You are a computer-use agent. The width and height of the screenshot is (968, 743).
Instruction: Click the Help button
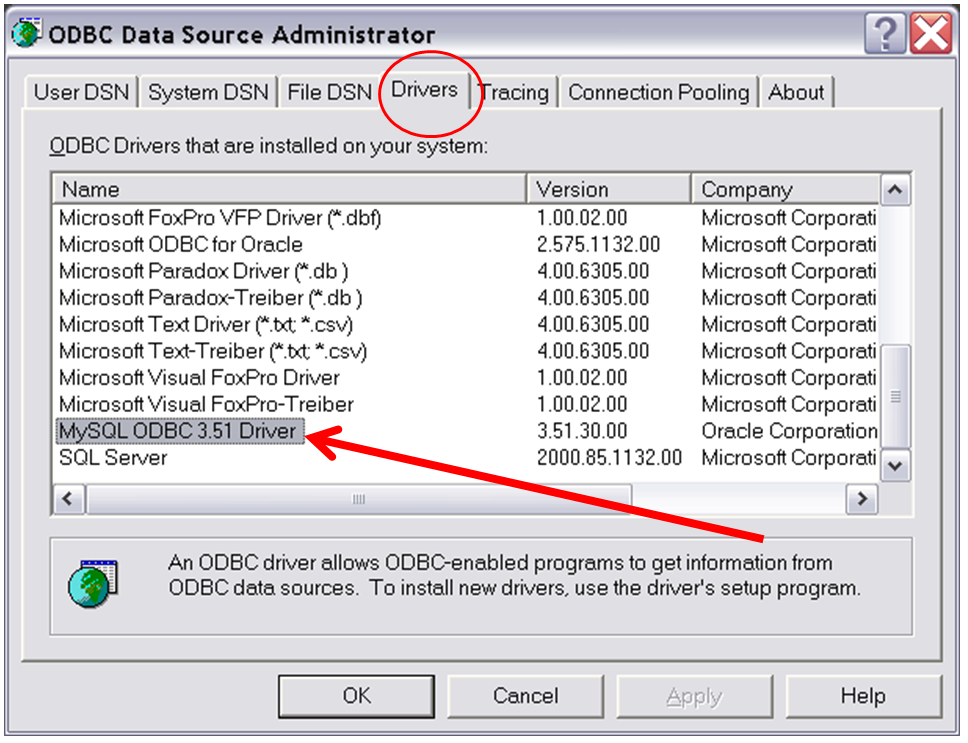866,696
